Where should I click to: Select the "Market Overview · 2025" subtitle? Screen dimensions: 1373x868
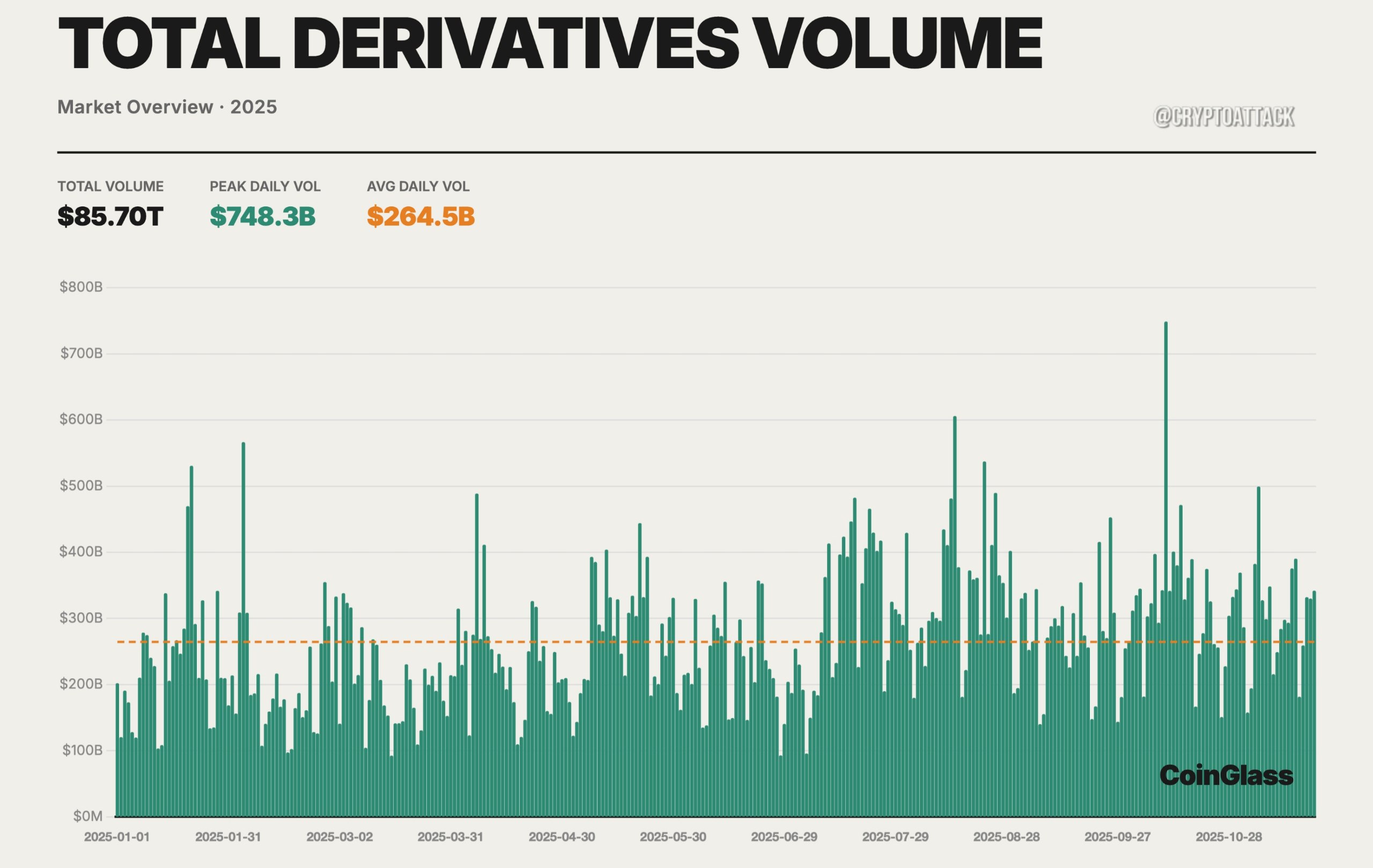(x=167, y=107)
